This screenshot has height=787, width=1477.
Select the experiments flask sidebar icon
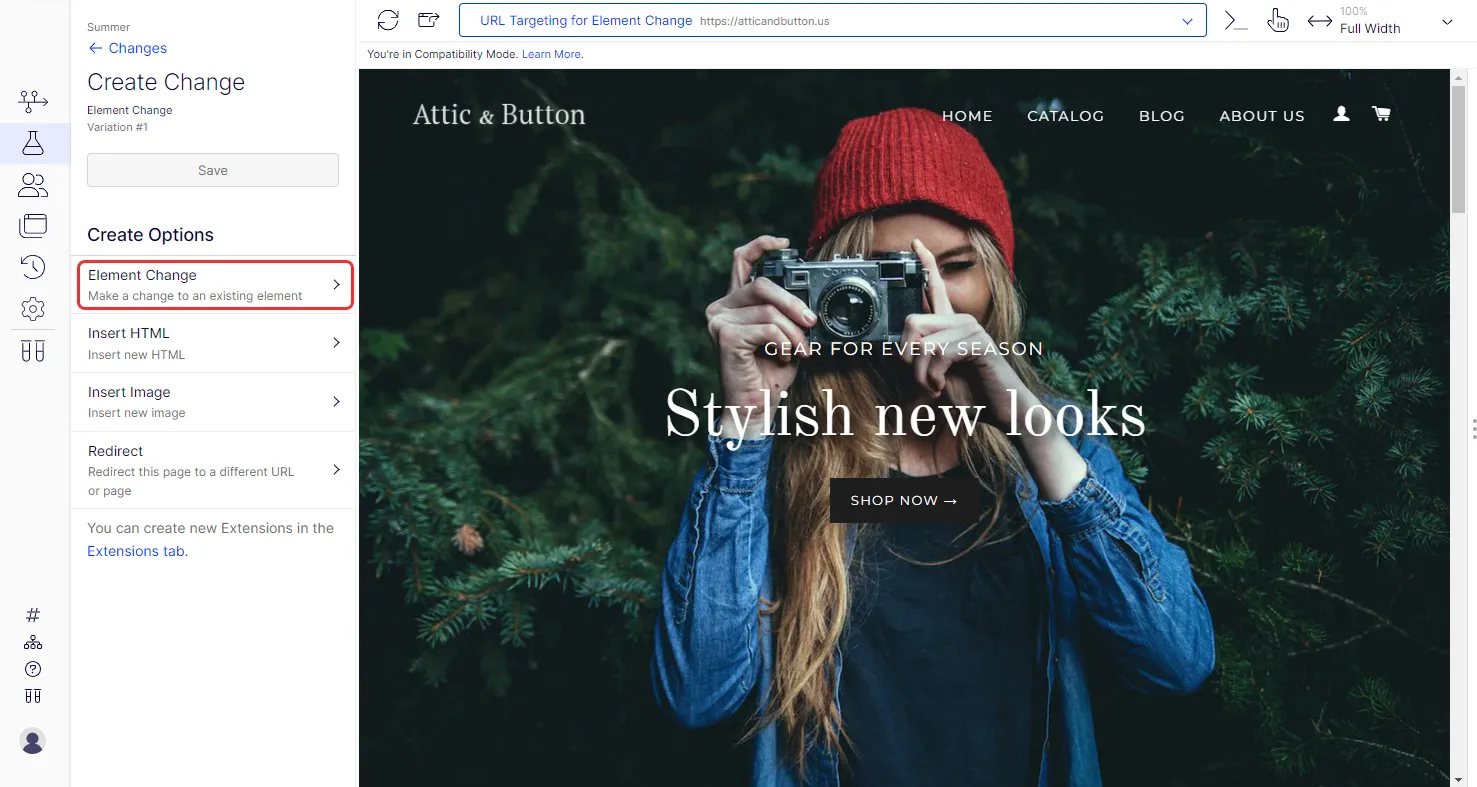pos(33,143)
